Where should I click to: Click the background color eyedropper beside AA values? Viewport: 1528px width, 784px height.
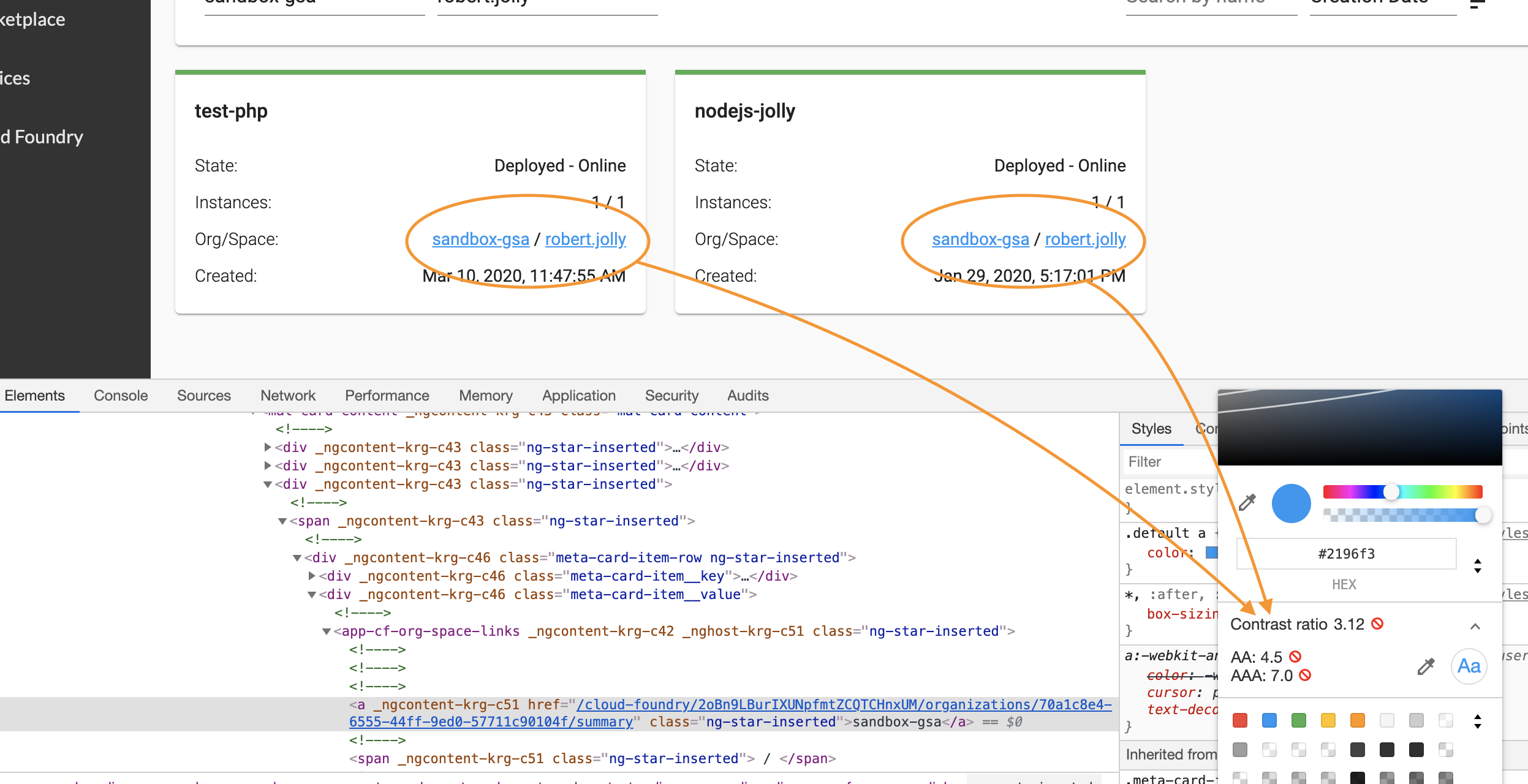1426,666
